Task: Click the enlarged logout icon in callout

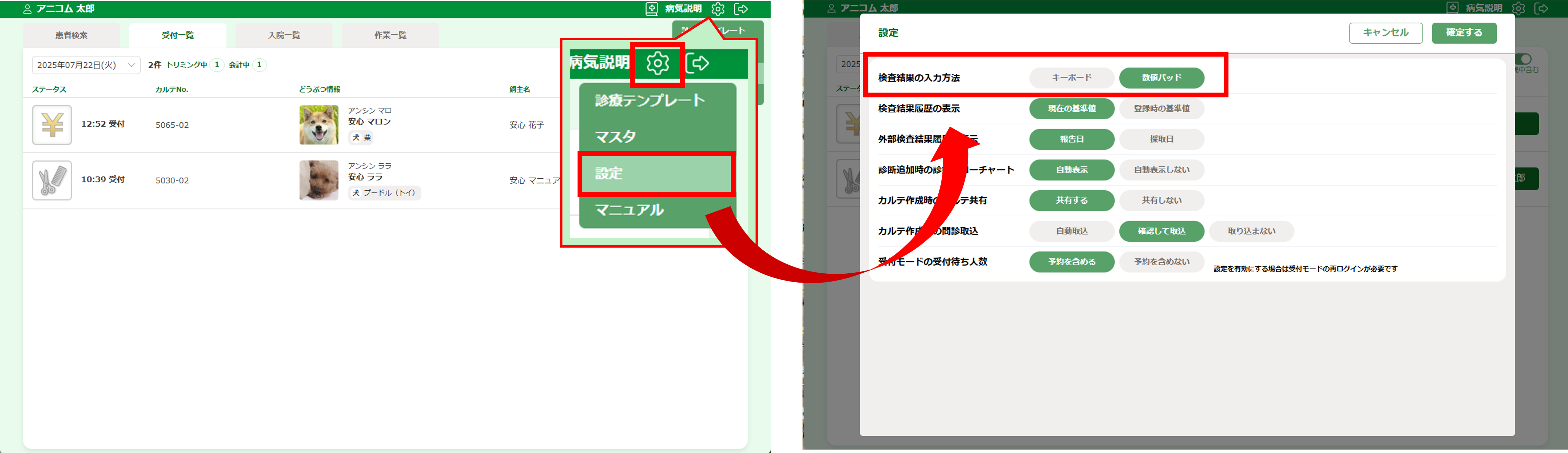Action: (698, 63)
